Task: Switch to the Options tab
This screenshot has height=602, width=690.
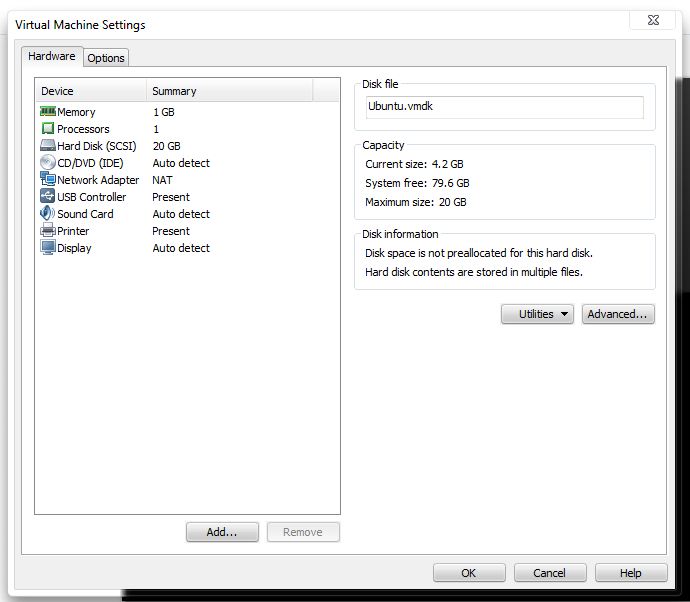Action: coord(106,58)
